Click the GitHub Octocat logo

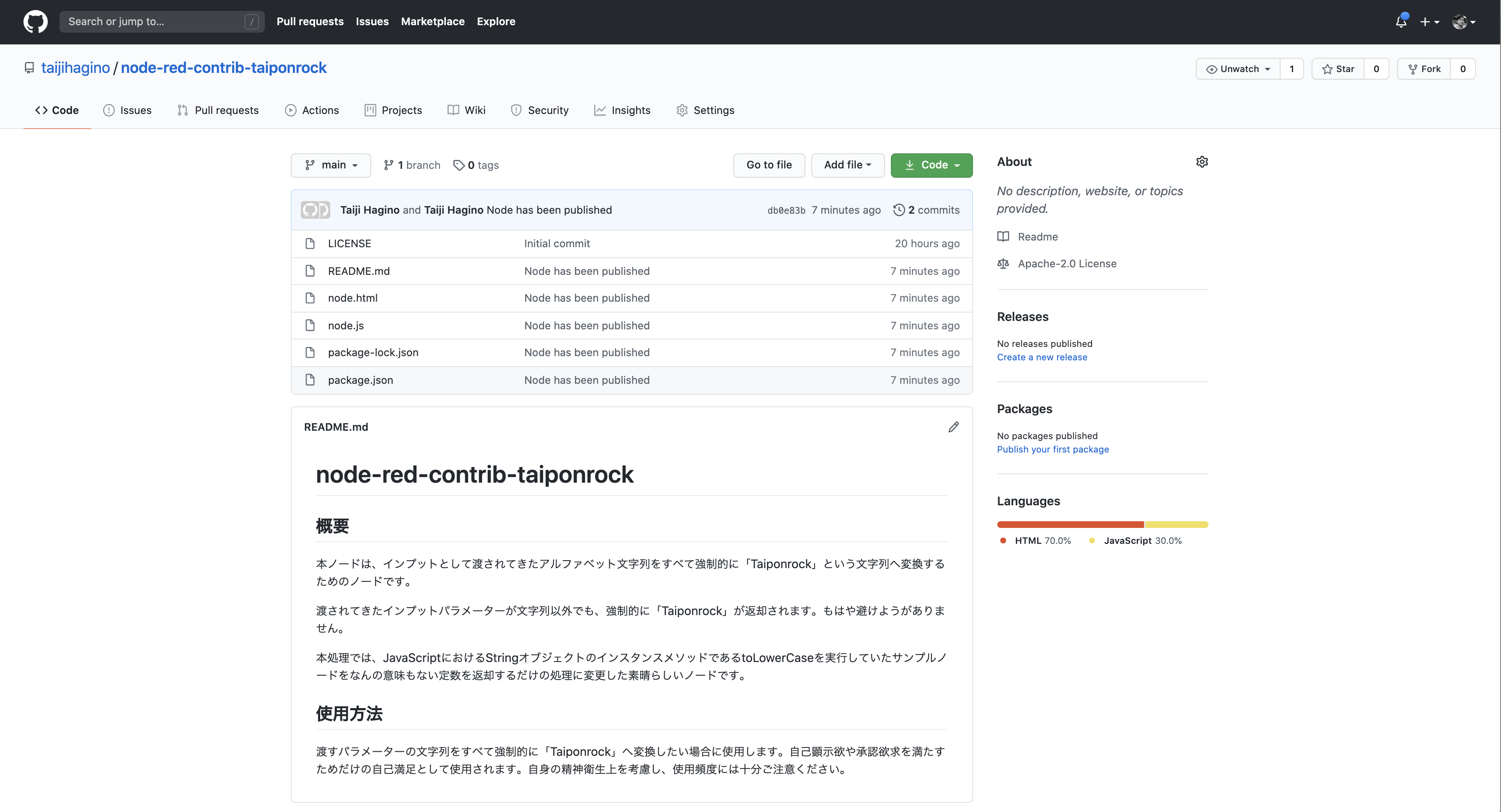[x=35, y=21]
